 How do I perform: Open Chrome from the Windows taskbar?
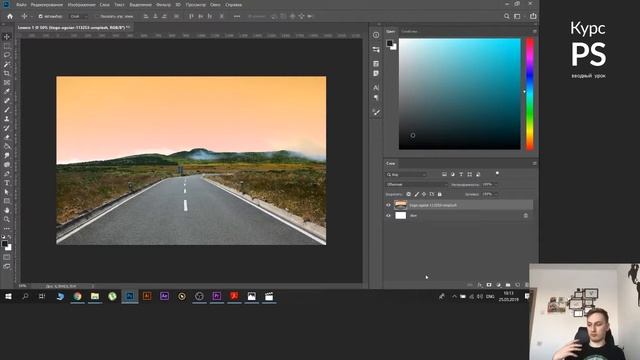(x=78, y=296)
